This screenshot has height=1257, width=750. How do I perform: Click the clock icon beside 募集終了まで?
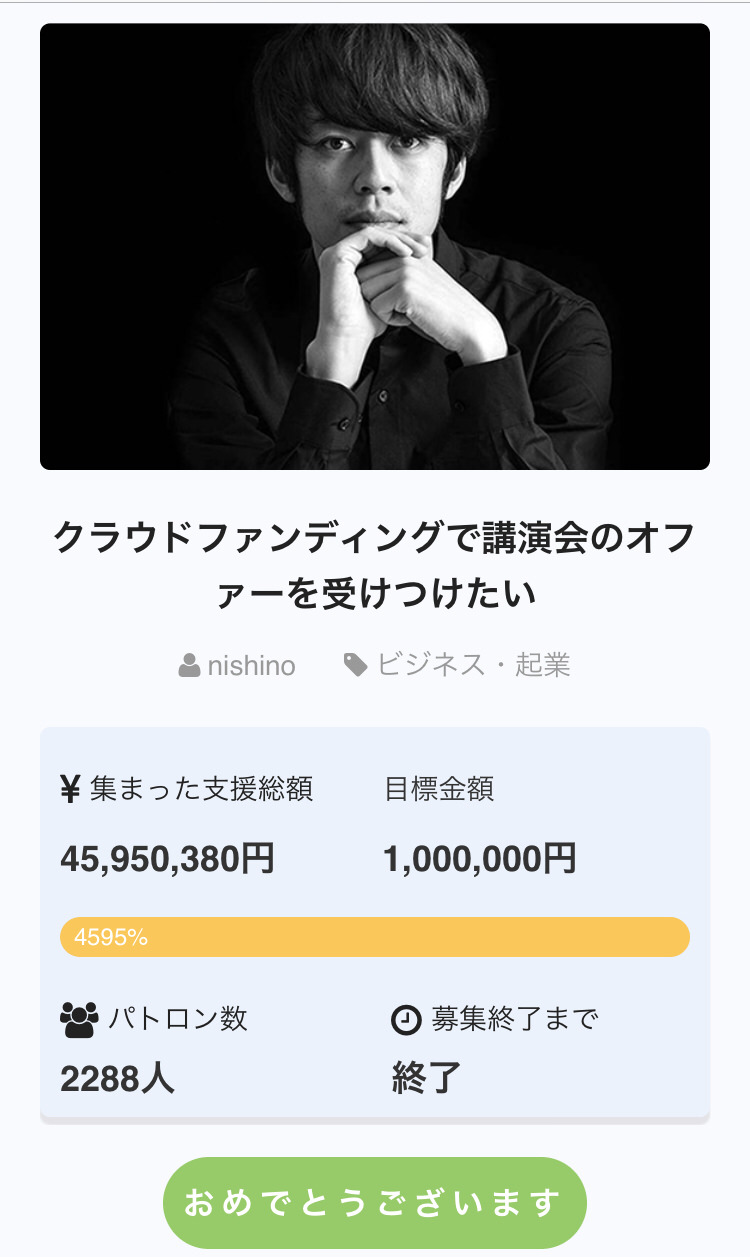405,1020
